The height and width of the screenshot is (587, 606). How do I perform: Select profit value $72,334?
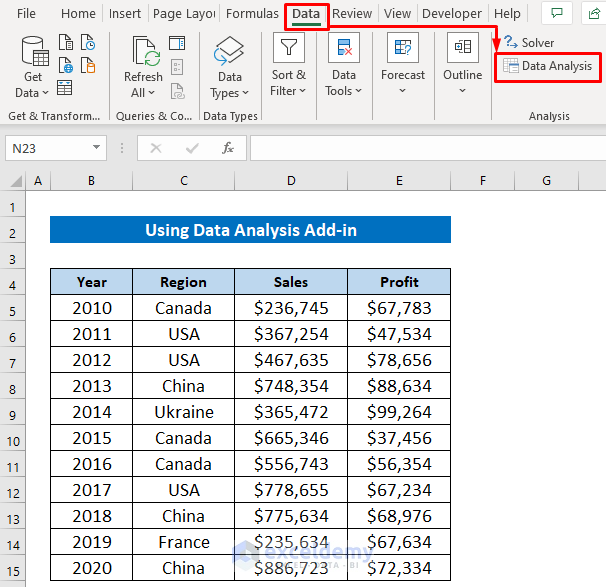(399, 568)
